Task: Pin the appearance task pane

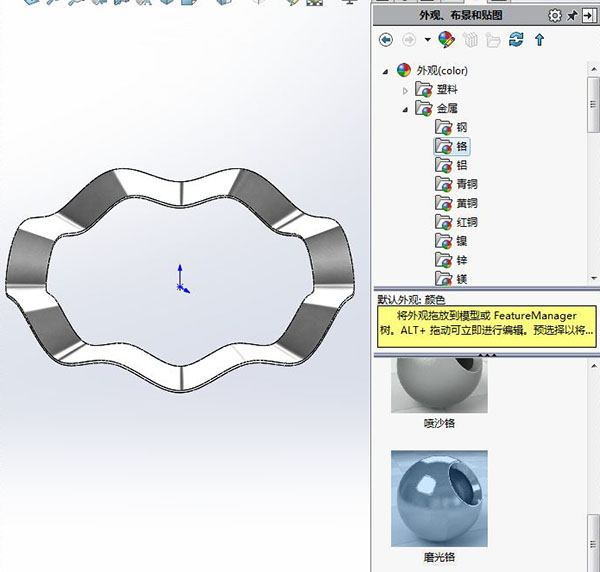Action: point(572,16)
